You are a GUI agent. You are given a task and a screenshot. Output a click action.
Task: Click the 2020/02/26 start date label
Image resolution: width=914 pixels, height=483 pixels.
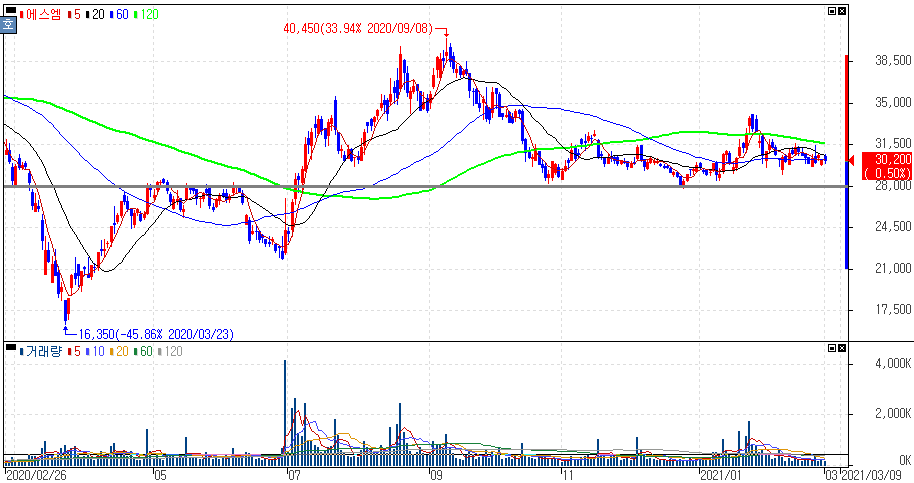point(36,475)
